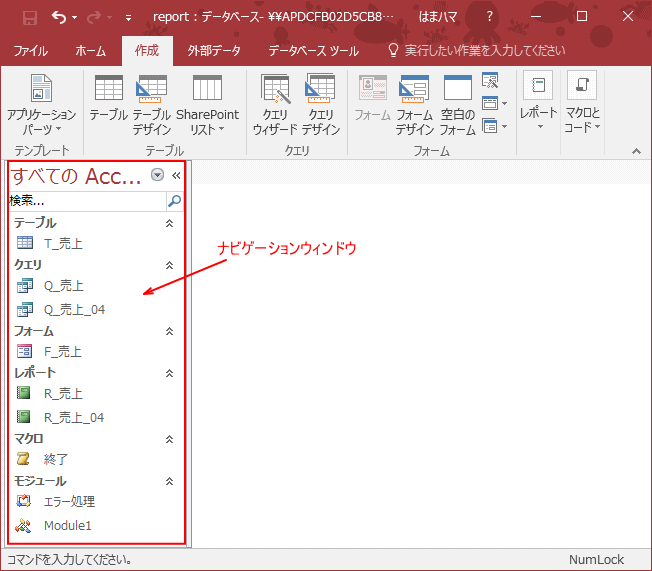Maximize the Access window
The width and height of the screenshot is (652, 571).
582,17
